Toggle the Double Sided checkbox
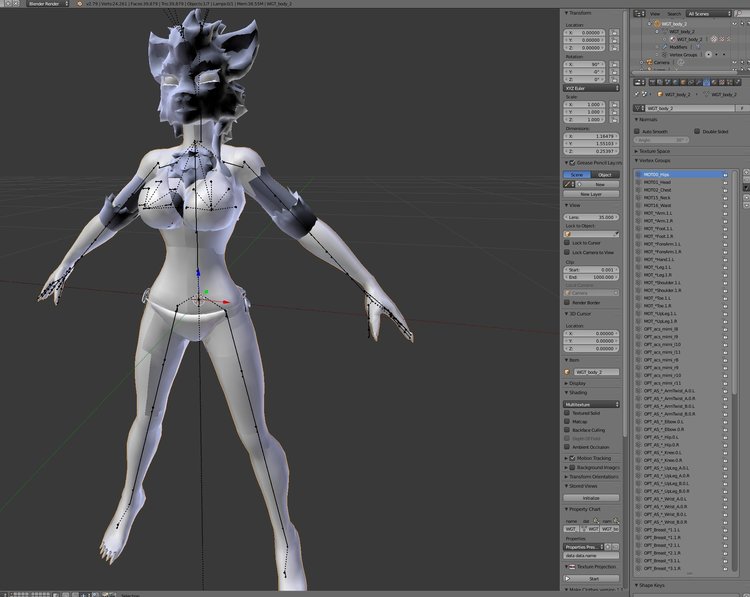 coord(697,131)
